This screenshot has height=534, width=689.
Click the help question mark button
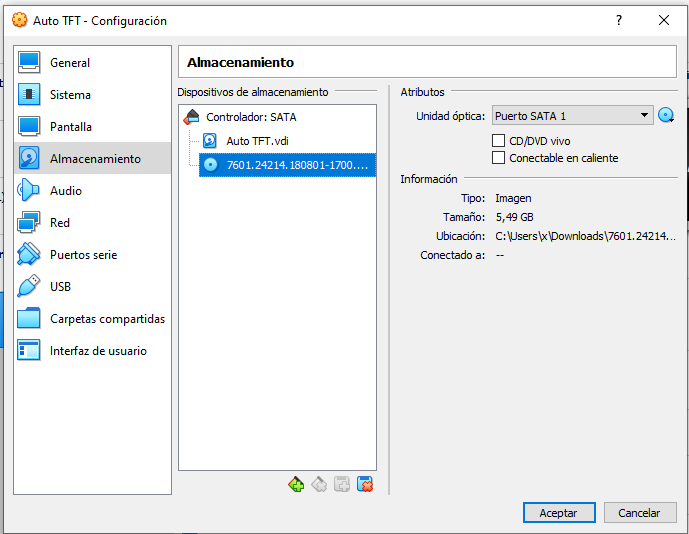pyautogui.click(x=619, y=21)
